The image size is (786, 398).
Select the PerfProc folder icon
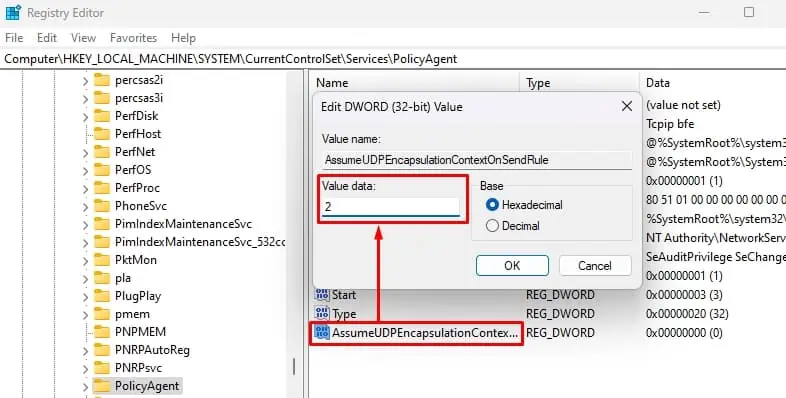point(102,188)
